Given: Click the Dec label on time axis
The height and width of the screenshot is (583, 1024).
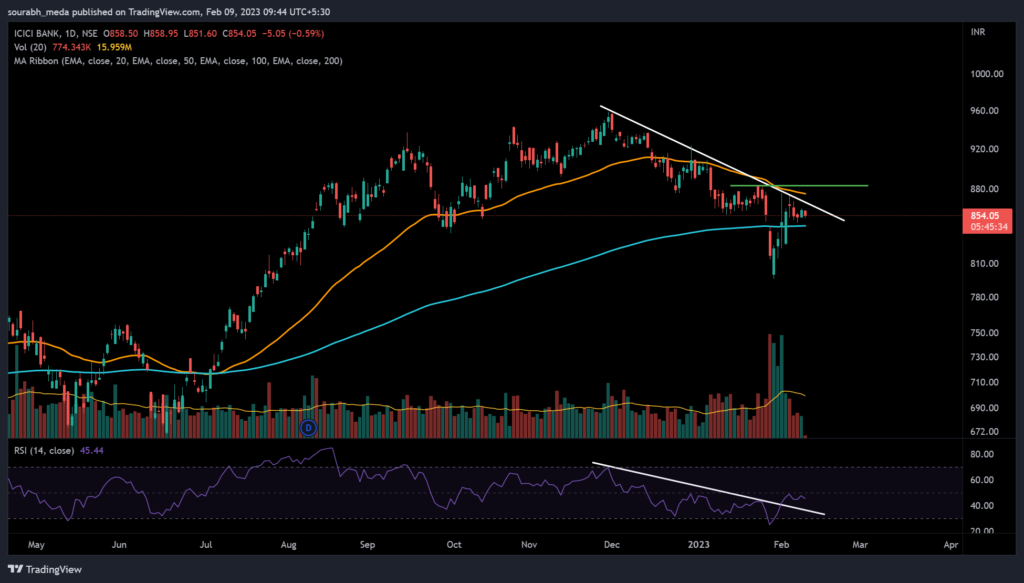Looking at the screenshot, I should [x=612, y=544].
